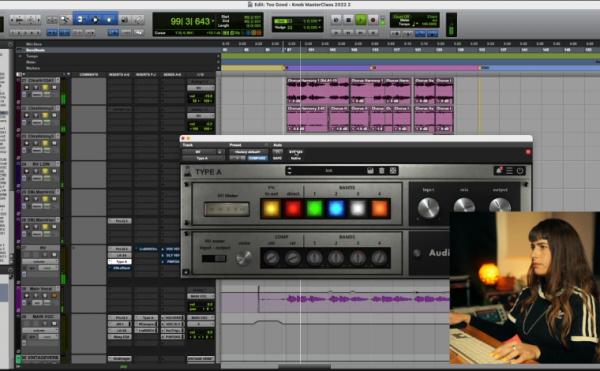
Task: Open the factory default preset dropdown
Action: [248, 152]
